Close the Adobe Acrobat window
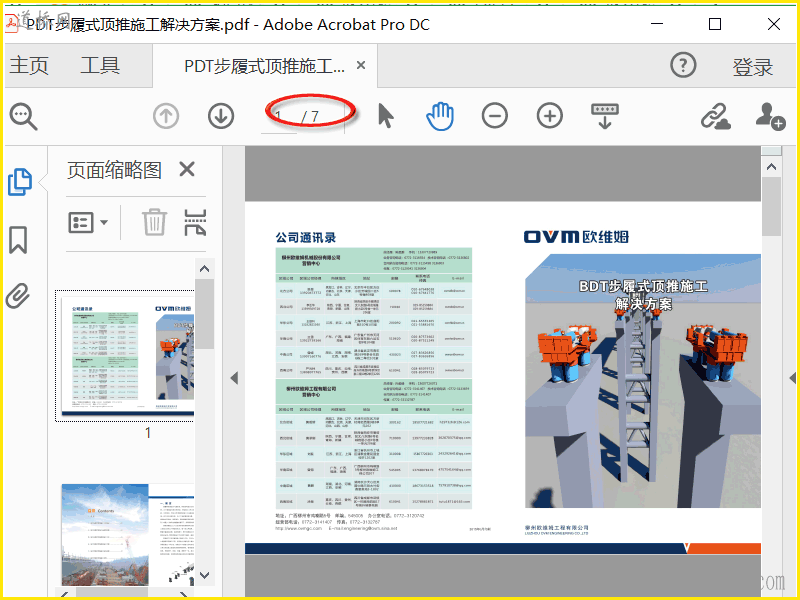This screenshot has height=600, width=800. pyautogui.click(x=773, y=24)
